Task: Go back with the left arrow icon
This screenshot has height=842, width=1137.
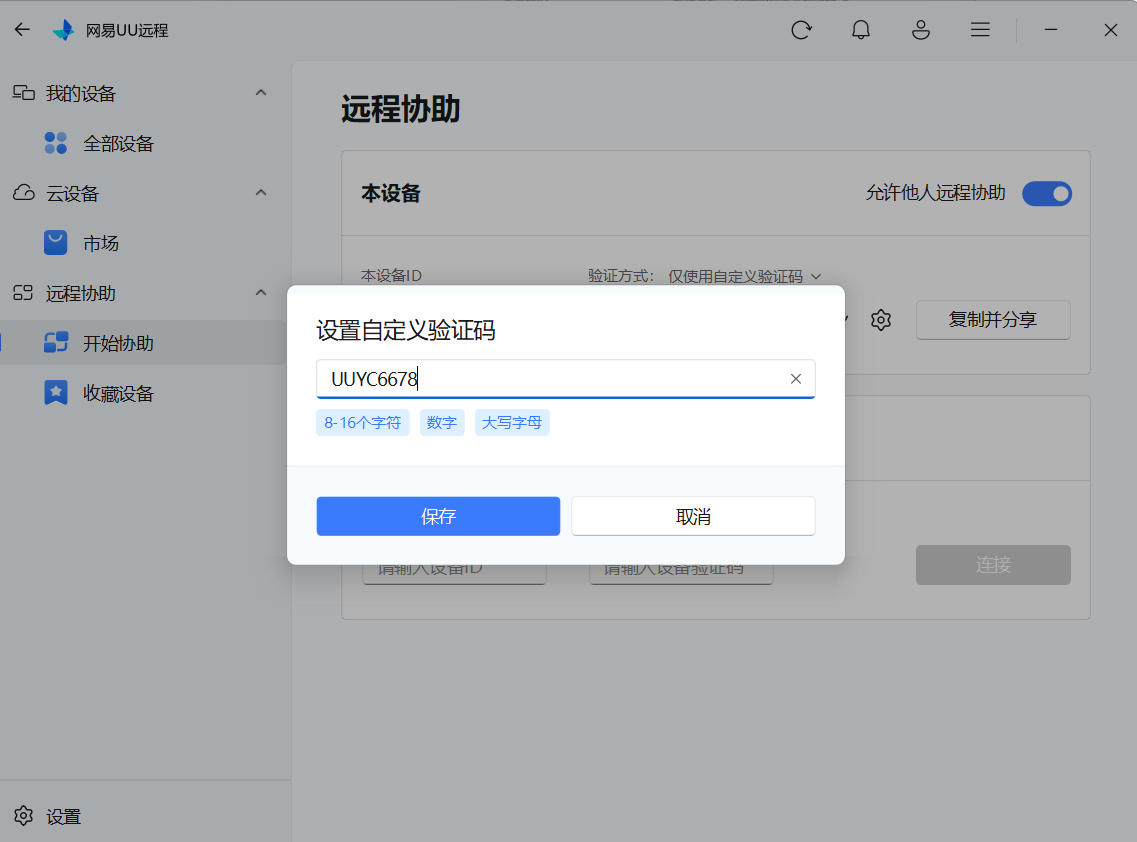Action: [x=22, y=30]
